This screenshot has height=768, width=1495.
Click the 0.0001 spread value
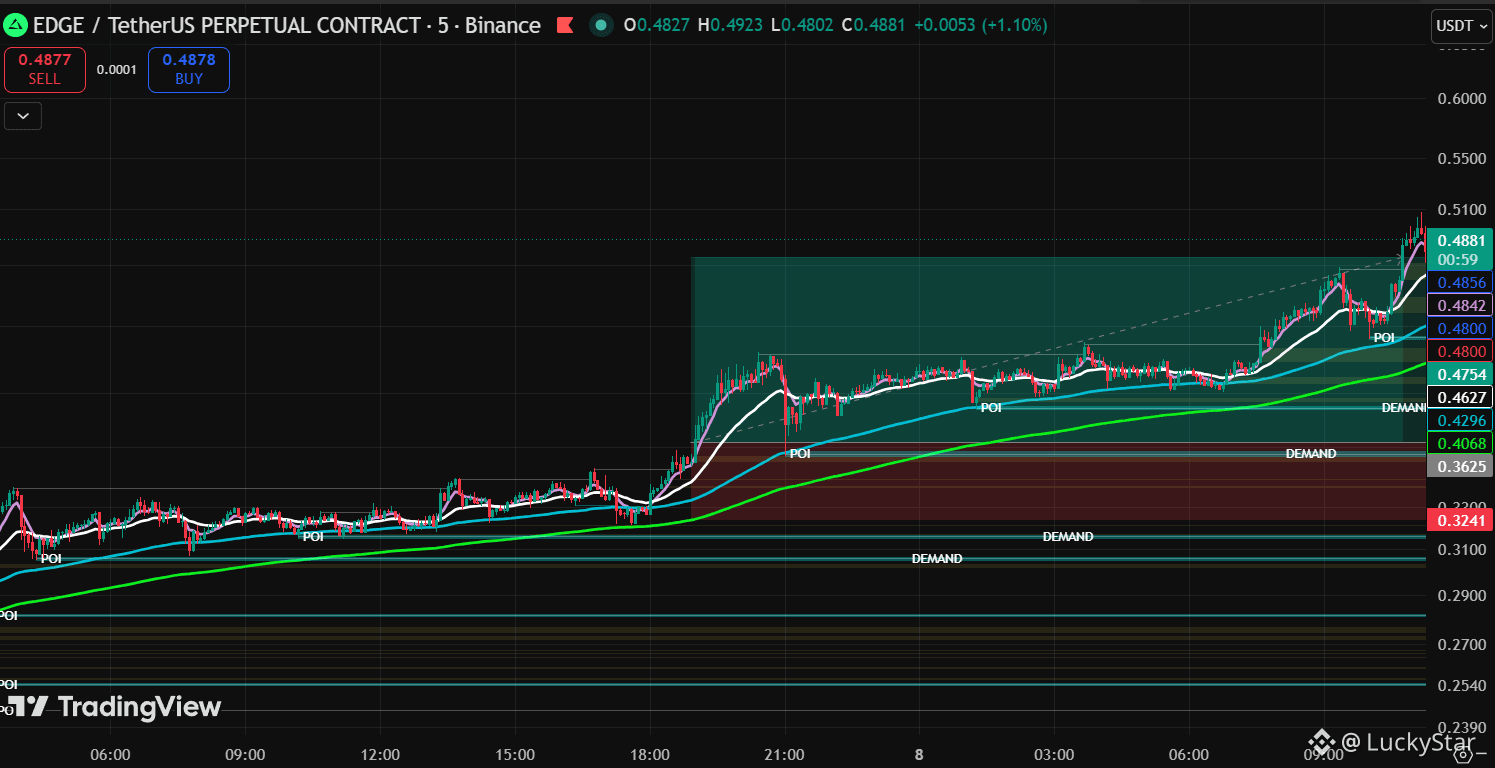117,70
